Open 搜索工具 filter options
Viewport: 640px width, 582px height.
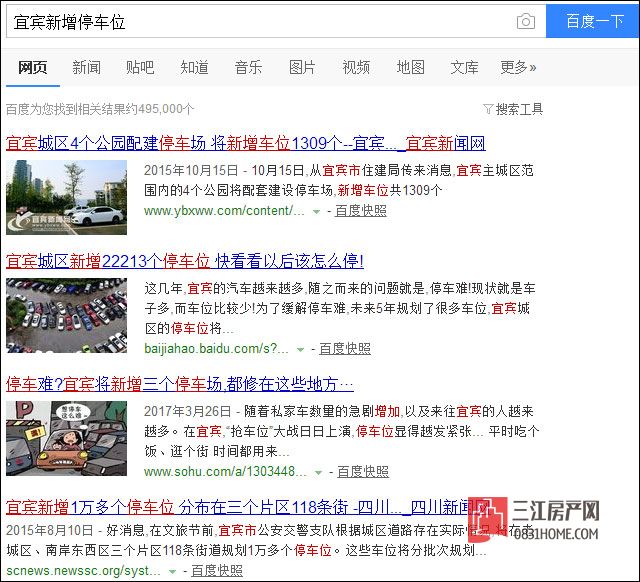click(x=519, y=109)
